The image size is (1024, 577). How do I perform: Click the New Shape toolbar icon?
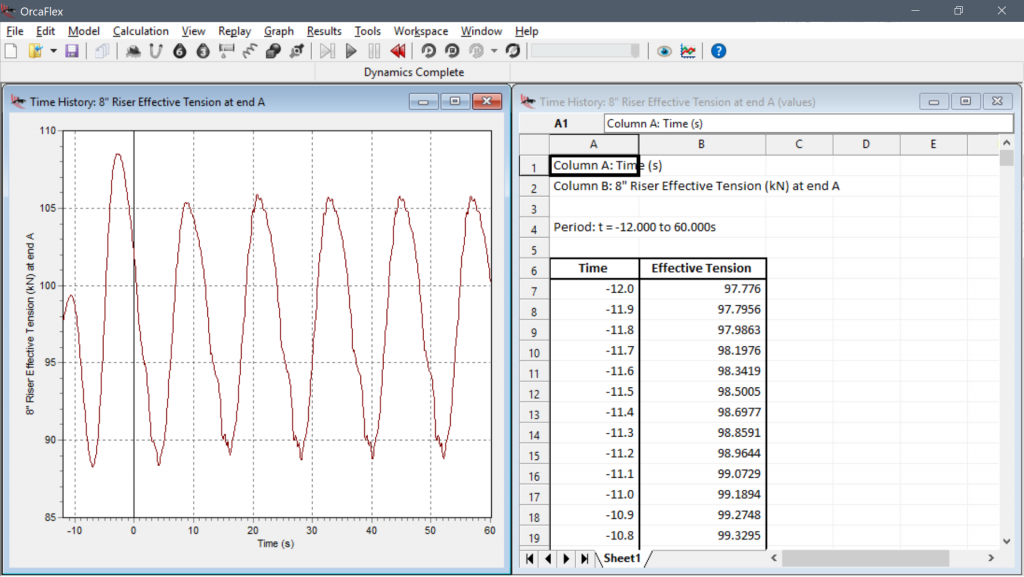tap(273, 51)
